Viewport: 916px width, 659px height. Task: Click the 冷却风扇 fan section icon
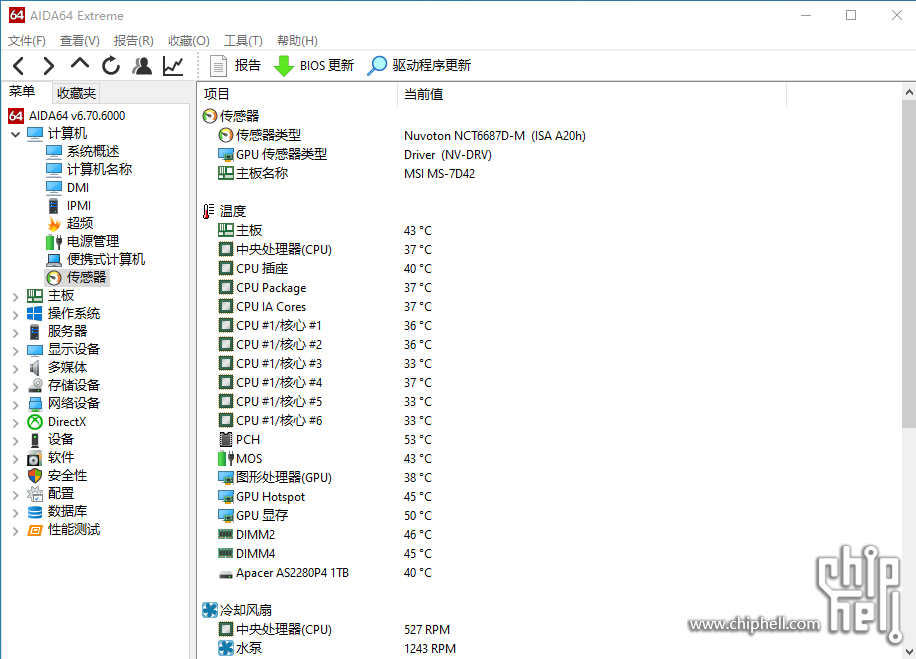(210, 610)
